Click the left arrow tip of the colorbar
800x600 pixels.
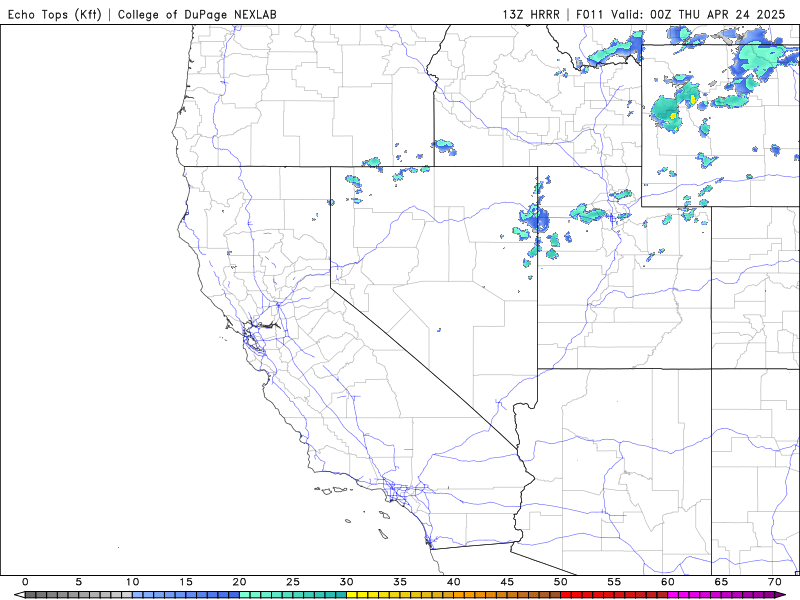pos(18,595)
